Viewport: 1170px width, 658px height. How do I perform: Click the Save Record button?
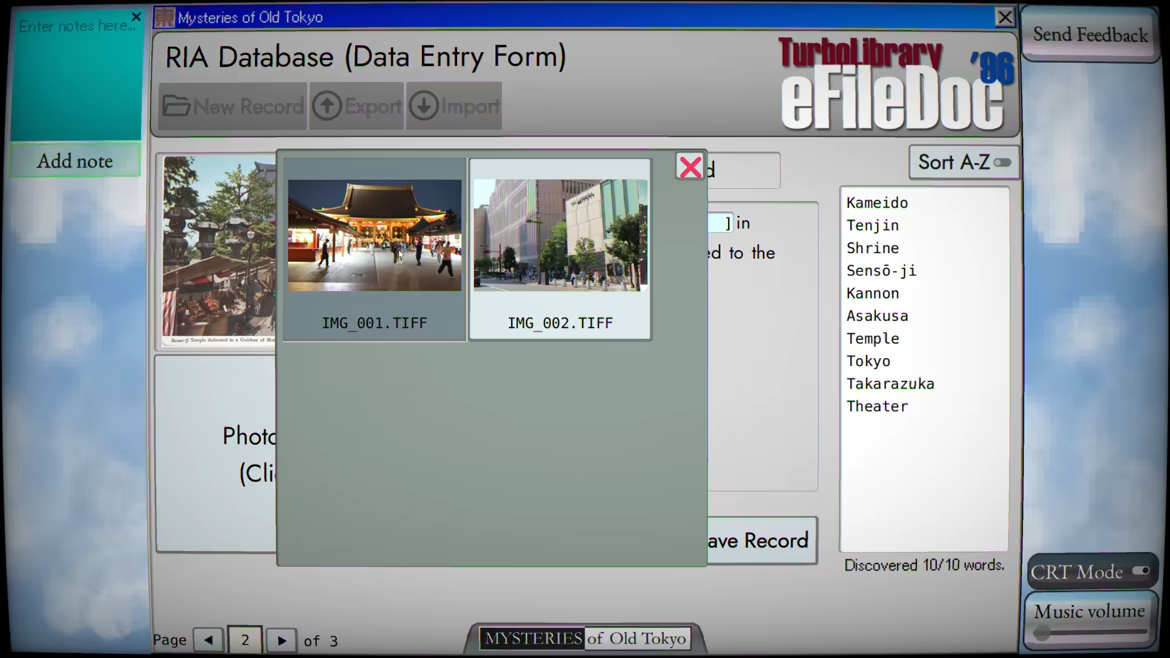(x=761, y=540)
